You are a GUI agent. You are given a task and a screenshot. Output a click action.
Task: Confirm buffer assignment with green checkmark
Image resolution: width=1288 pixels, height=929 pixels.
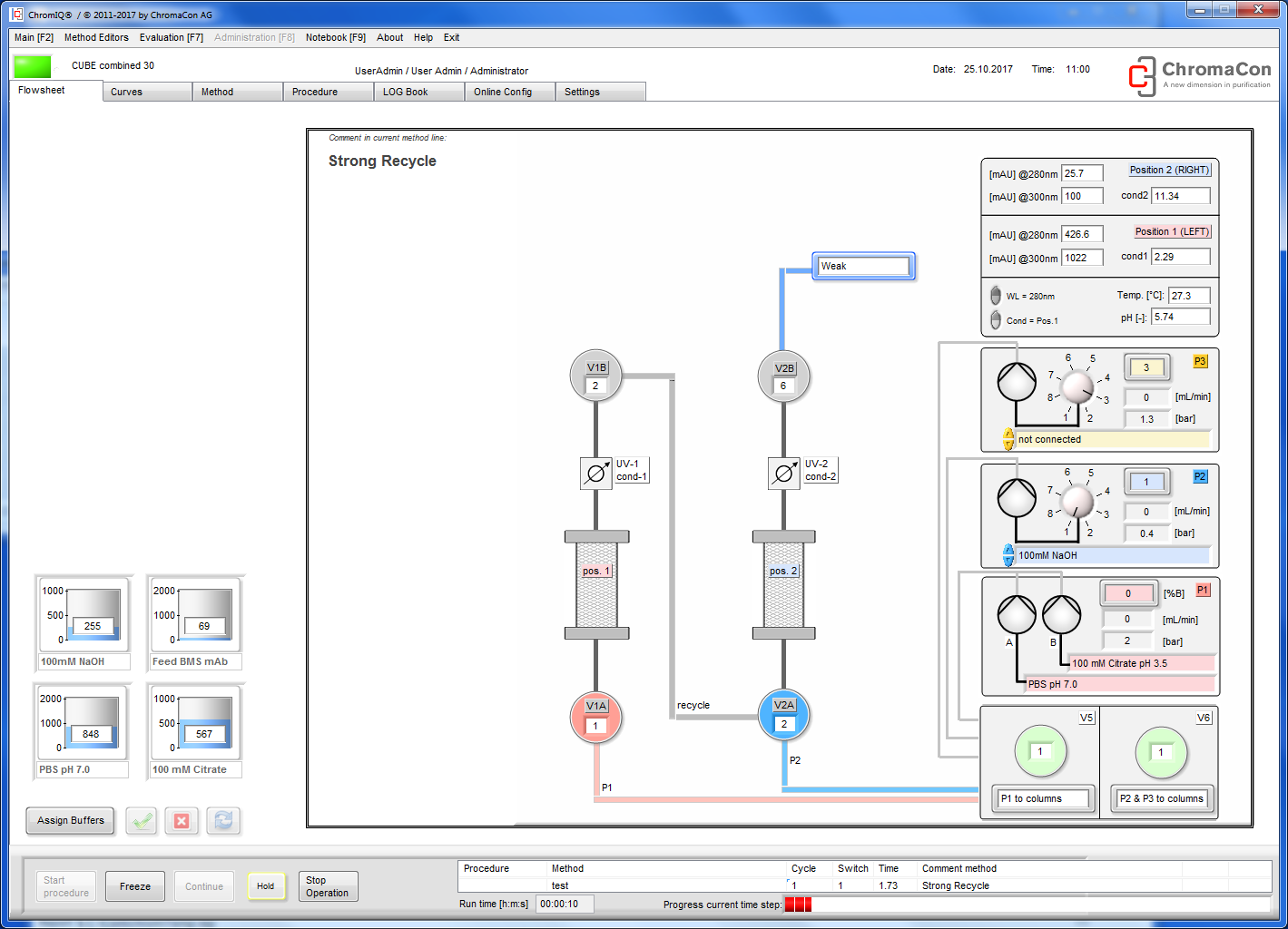coord(141,821)
